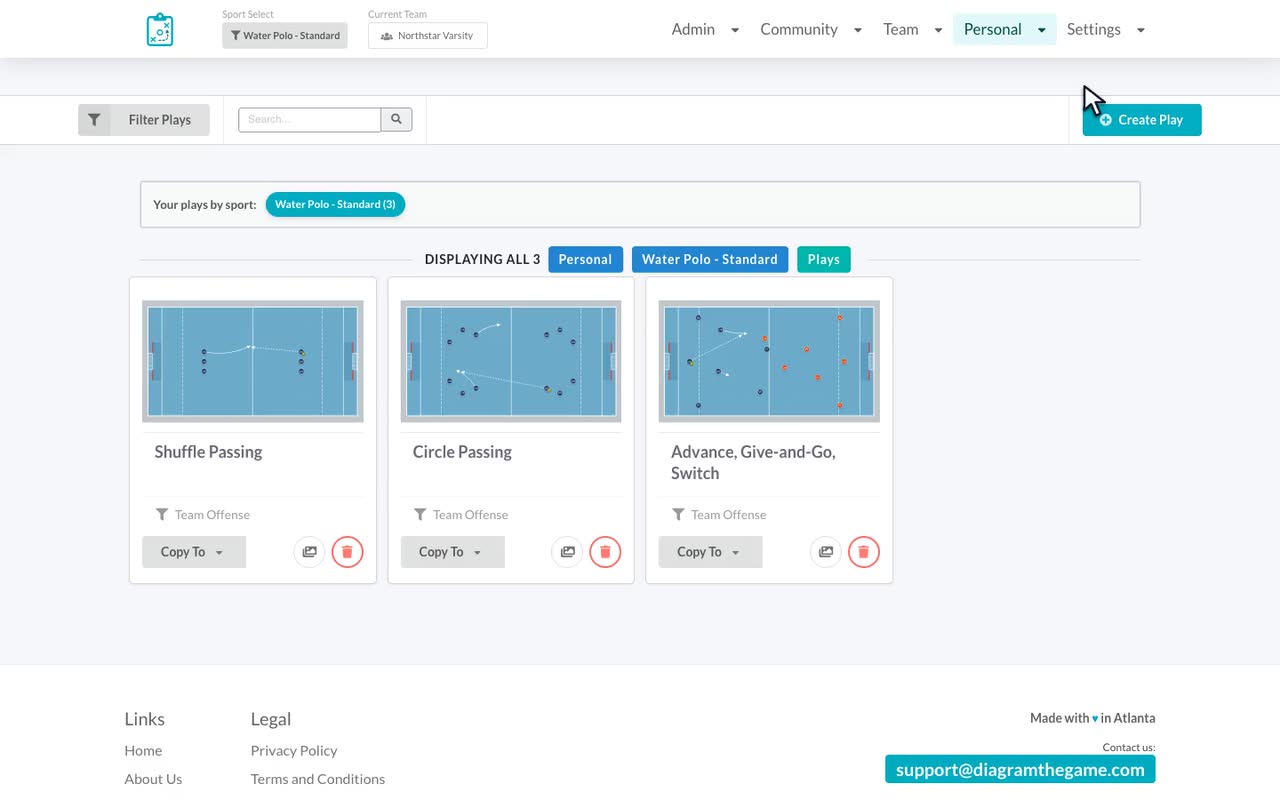Open gallery icon on Circle Passing card

coord(567,552)
